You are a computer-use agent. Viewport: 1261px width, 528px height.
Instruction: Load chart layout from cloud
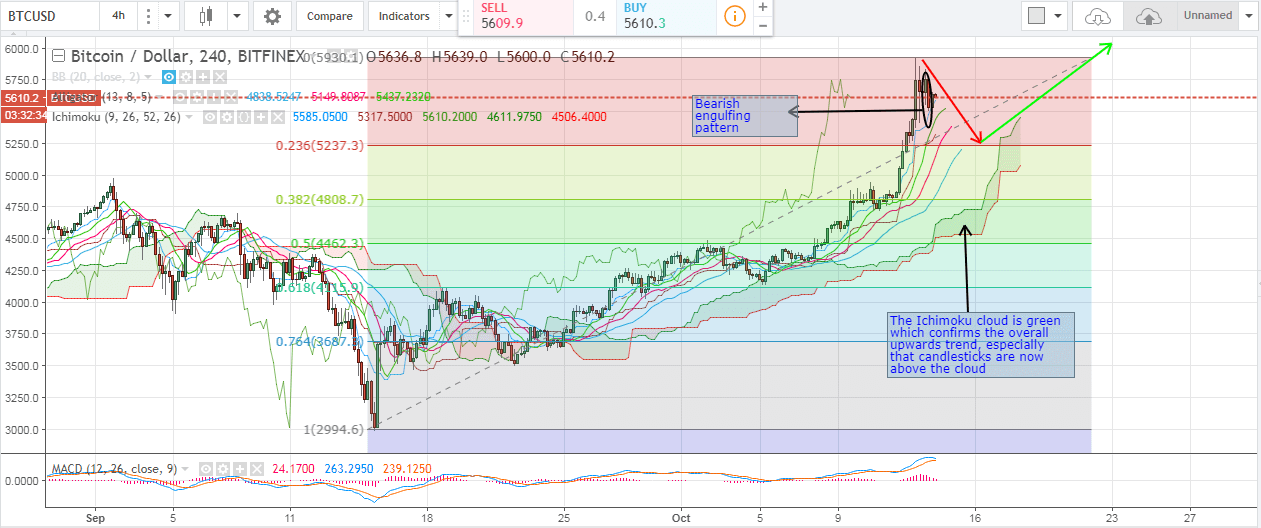(1098, 16)
